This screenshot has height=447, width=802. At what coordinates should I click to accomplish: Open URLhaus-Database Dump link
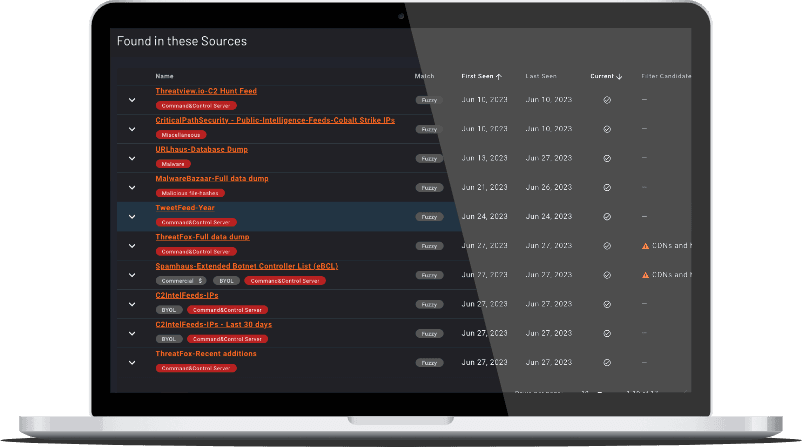202,149
